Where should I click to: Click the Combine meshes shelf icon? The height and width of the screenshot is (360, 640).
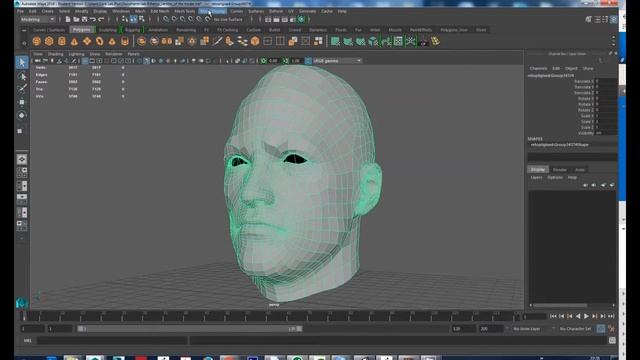(142, 41)
